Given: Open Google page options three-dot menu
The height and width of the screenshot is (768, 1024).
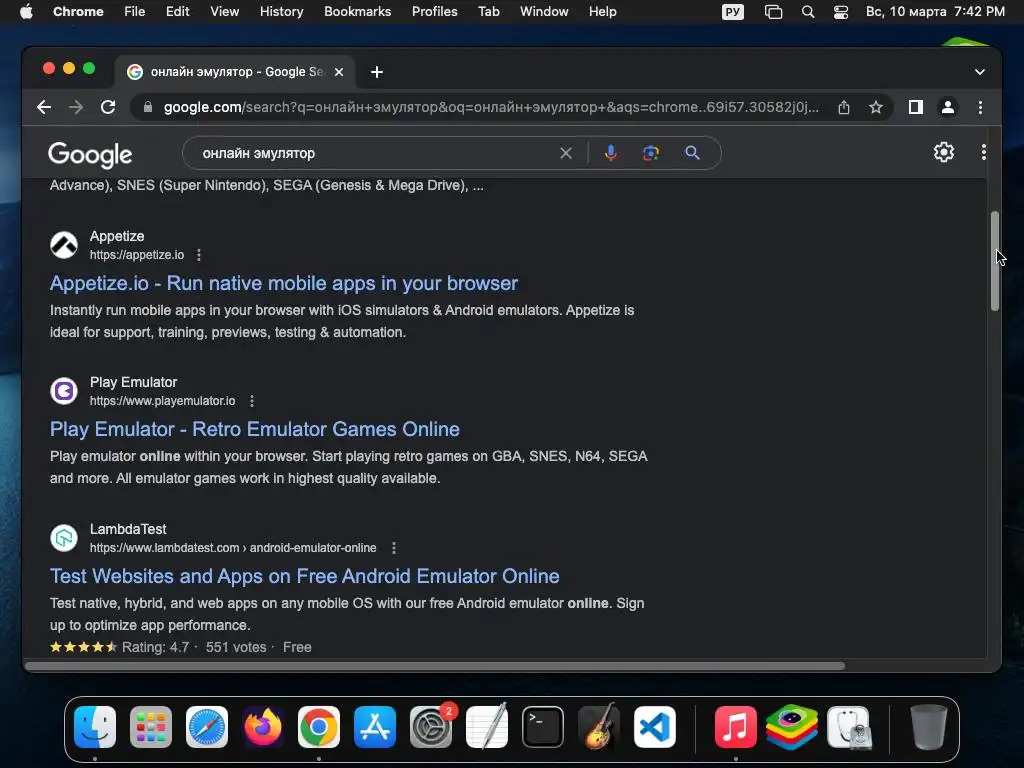Looking at the screenshot, I should click(x=984, y=152).
